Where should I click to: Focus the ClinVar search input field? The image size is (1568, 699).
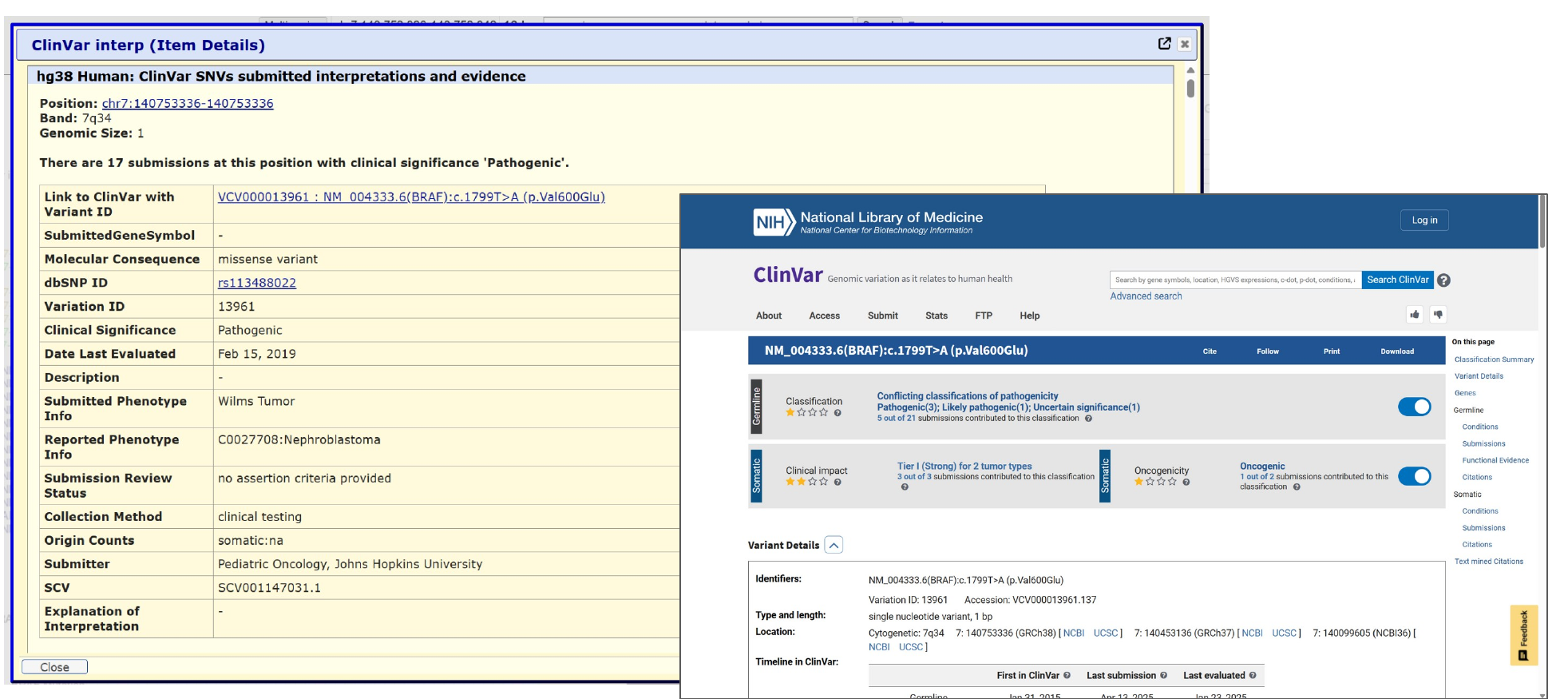(1235, 280)
